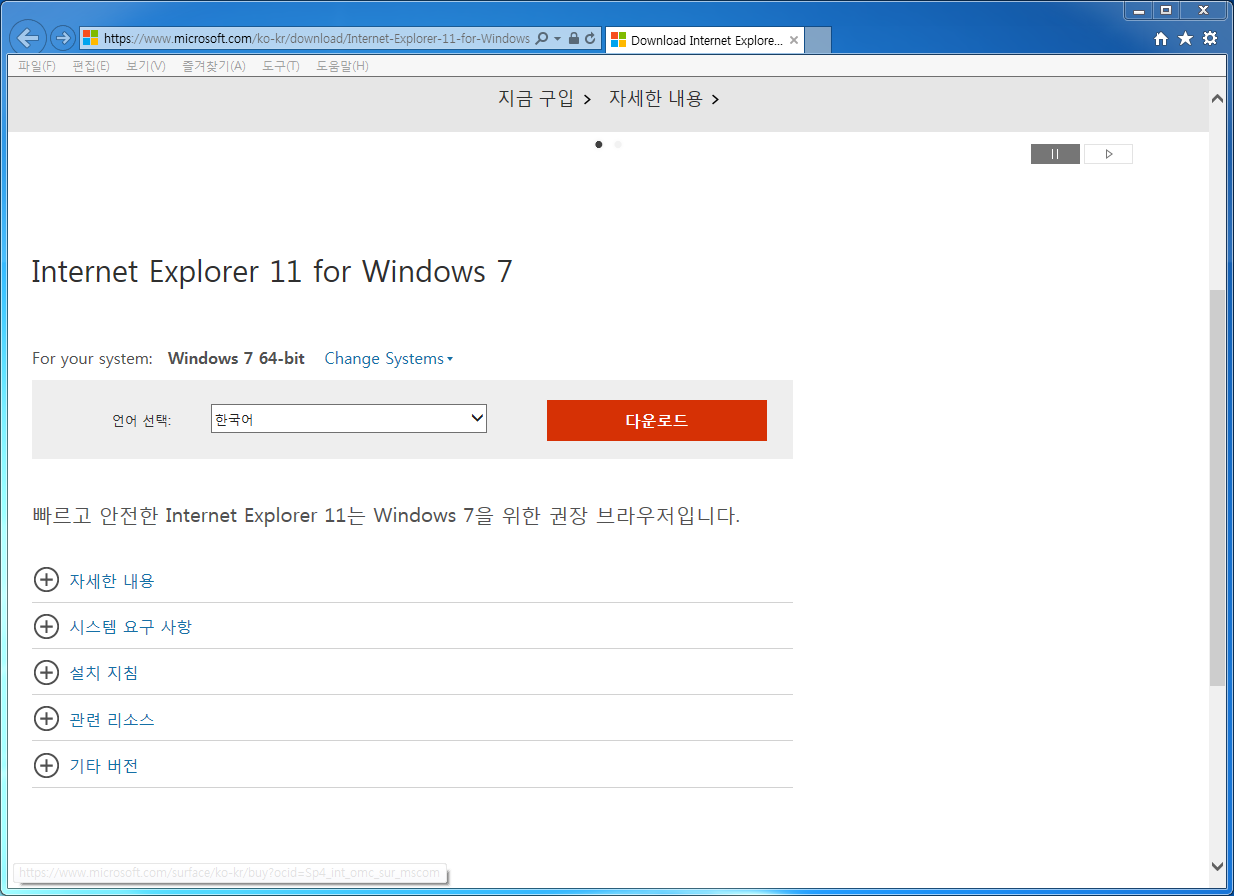This screenshot has height=896, width=1234.
Task: Click the Microsoft favicon in address bar
Action: (x=91, y=38)
